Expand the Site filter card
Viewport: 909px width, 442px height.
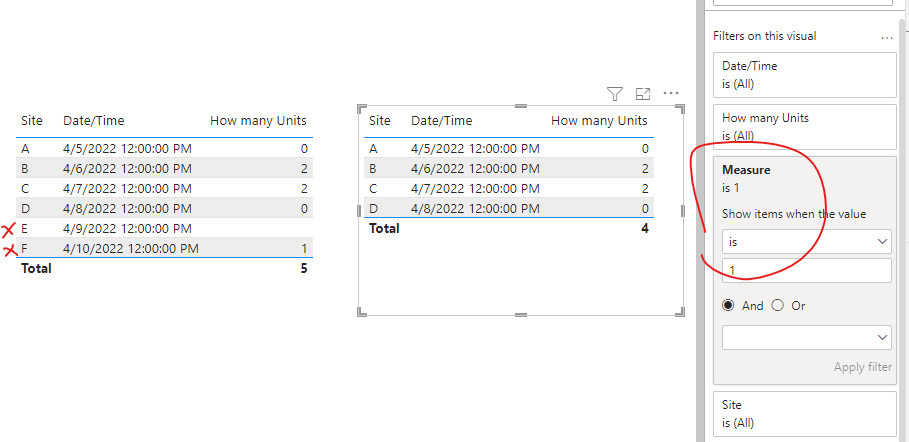tap(805, 414)
